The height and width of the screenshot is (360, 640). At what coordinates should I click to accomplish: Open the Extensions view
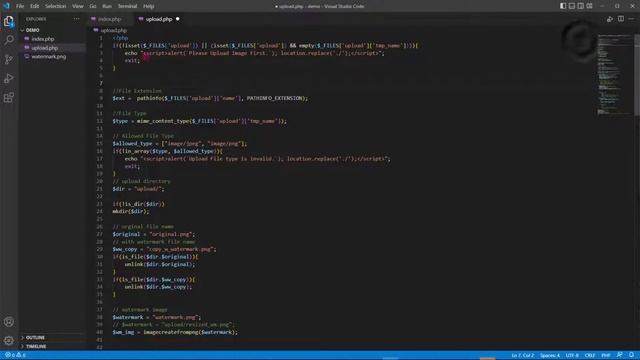[9, 98]
